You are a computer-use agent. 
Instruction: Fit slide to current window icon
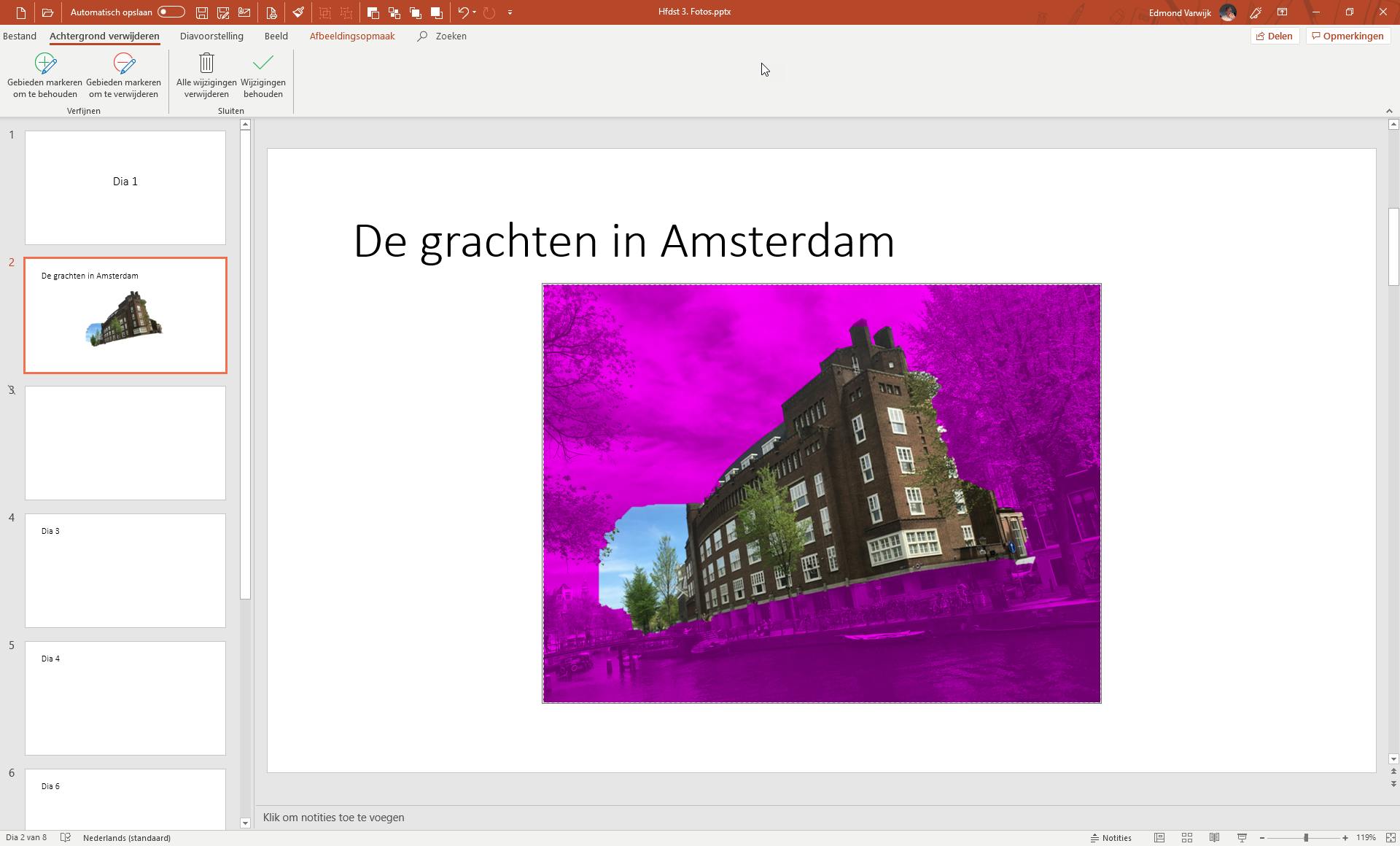pyautogui.click(x=1391, y=838)
